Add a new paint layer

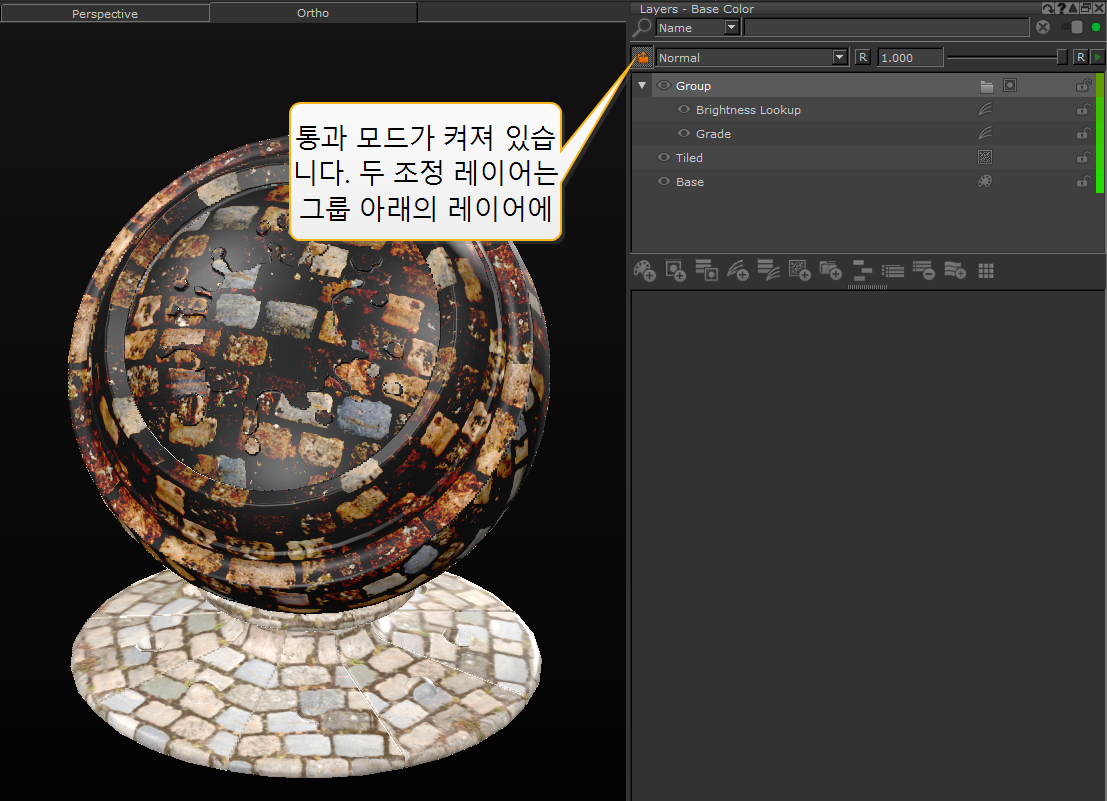tap(645, 270)
